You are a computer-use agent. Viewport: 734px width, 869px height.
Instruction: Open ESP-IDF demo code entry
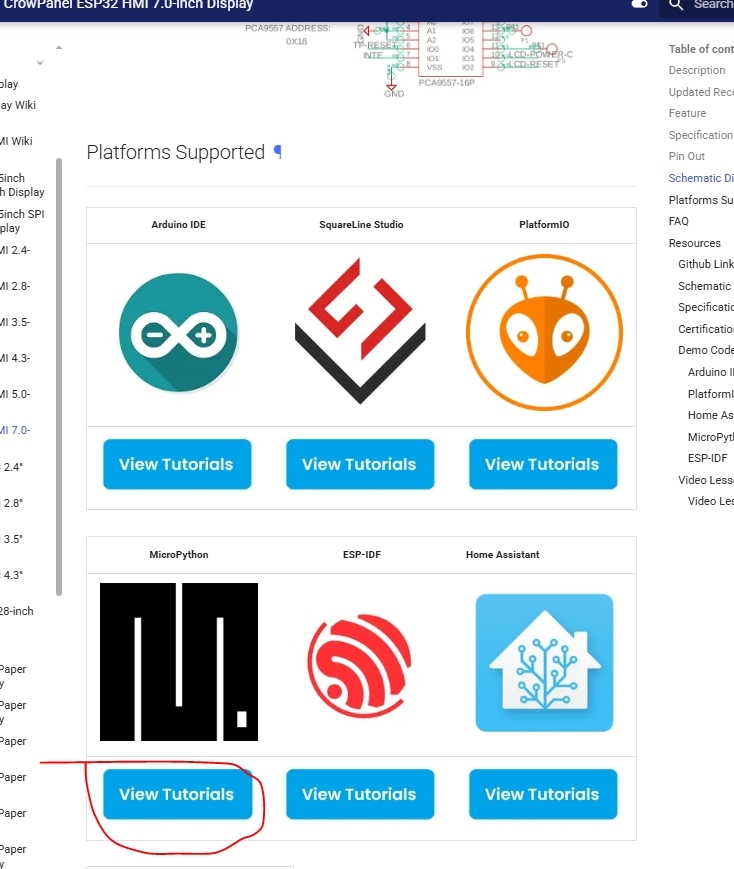pos(708,458)
